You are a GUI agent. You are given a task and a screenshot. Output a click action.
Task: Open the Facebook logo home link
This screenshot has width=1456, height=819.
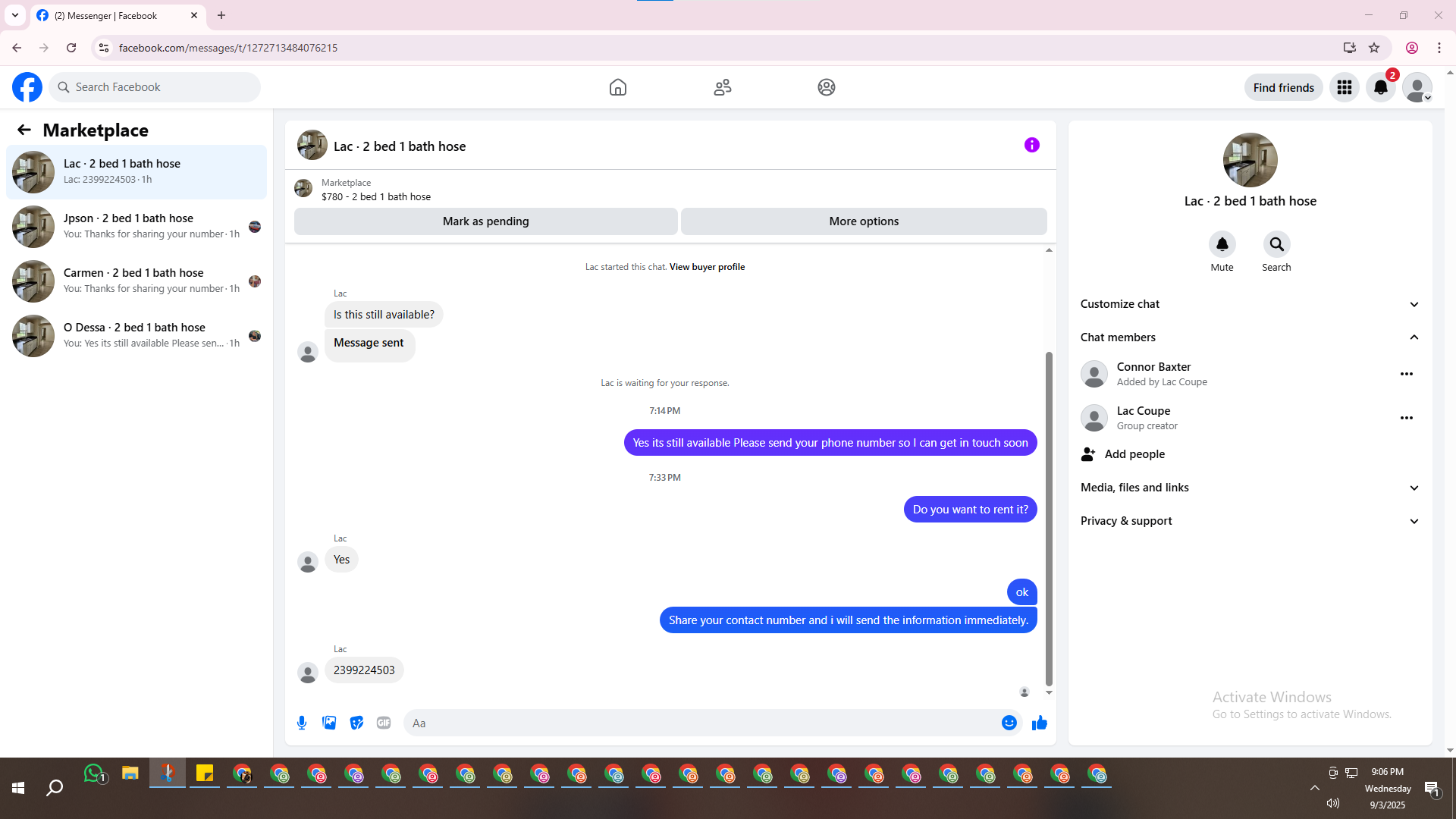27,87
